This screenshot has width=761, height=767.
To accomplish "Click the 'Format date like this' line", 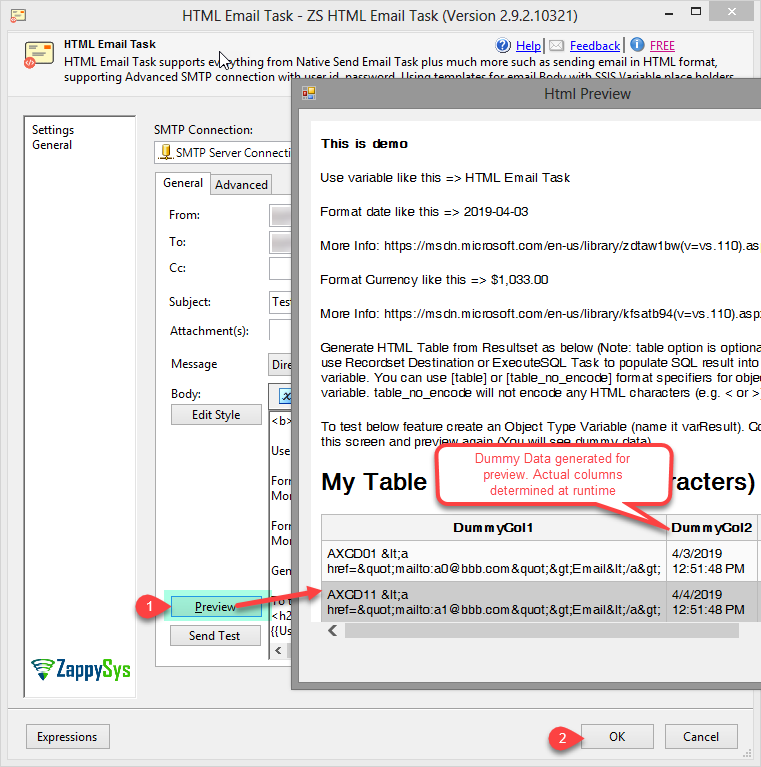I will point(424,212).
